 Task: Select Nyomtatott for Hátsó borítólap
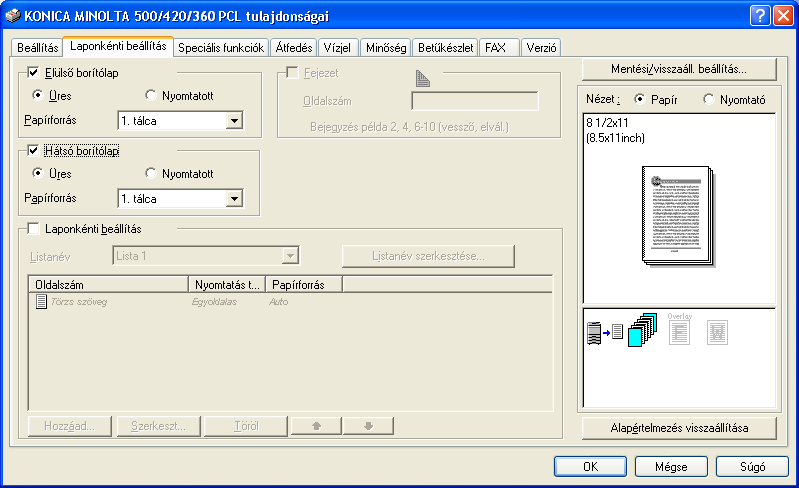tap(150, 173)
